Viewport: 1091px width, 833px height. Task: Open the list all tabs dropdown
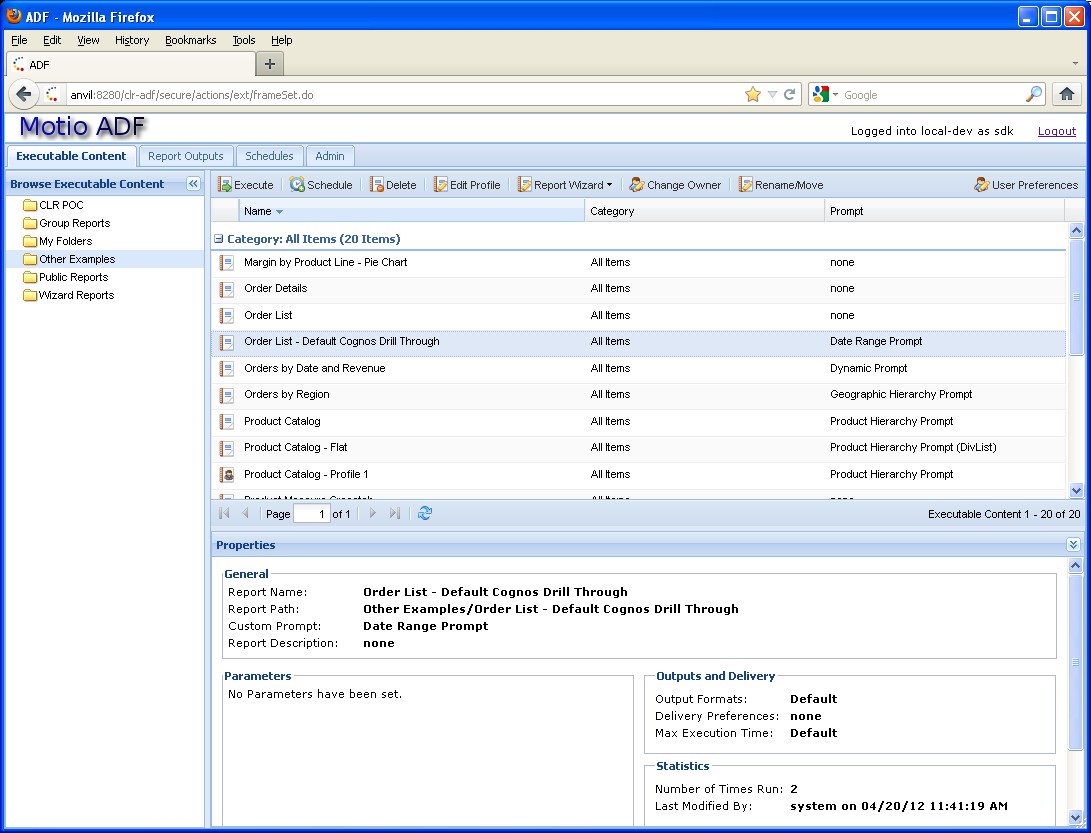(1075, 63)
